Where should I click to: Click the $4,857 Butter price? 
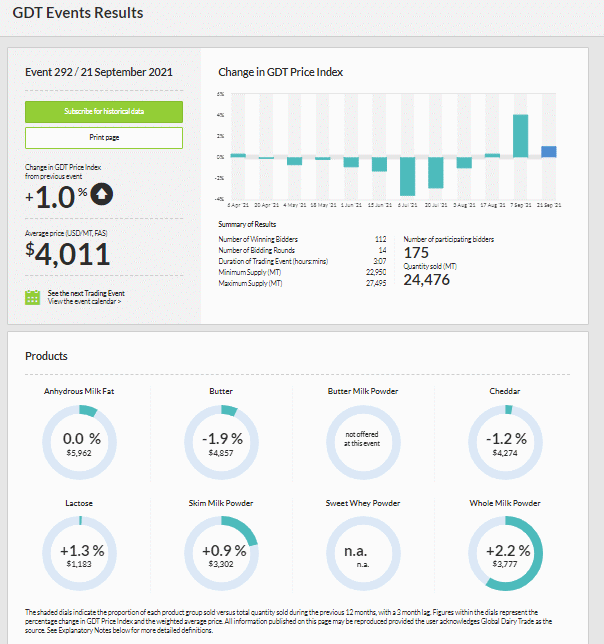(221, 453)
